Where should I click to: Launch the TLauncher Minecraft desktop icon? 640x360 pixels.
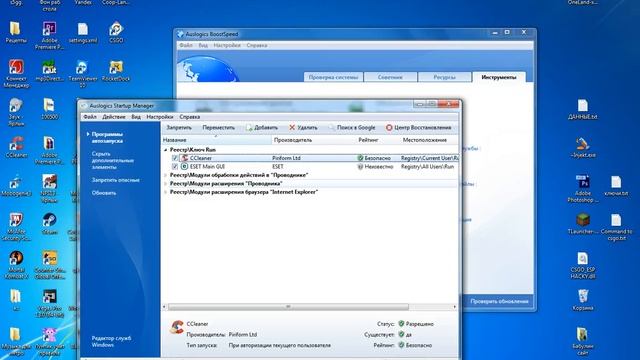pyautogui.click(x=582, y=224)
